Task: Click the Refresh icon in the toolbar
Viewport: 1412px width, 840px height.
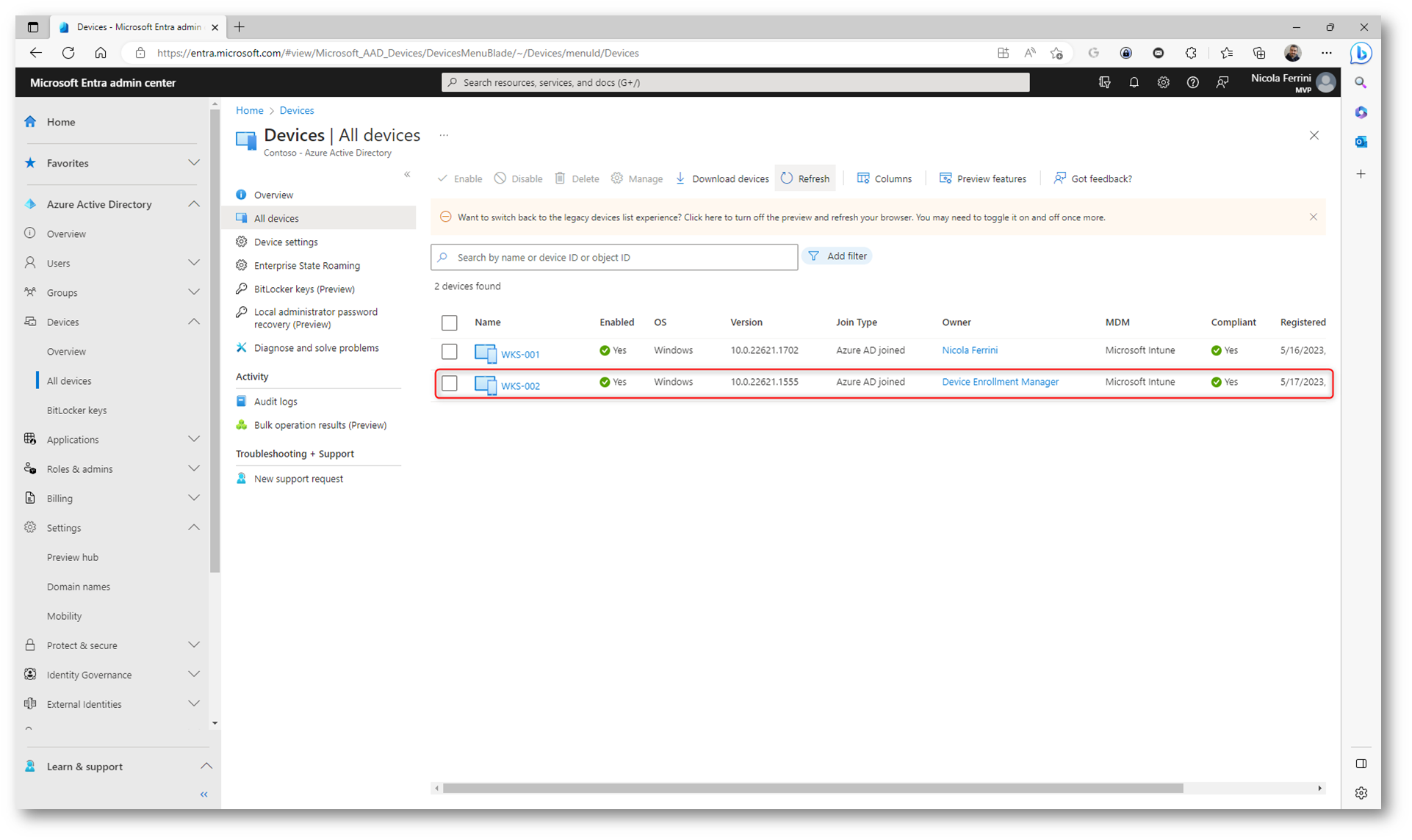Action: [x=787, y=178]
